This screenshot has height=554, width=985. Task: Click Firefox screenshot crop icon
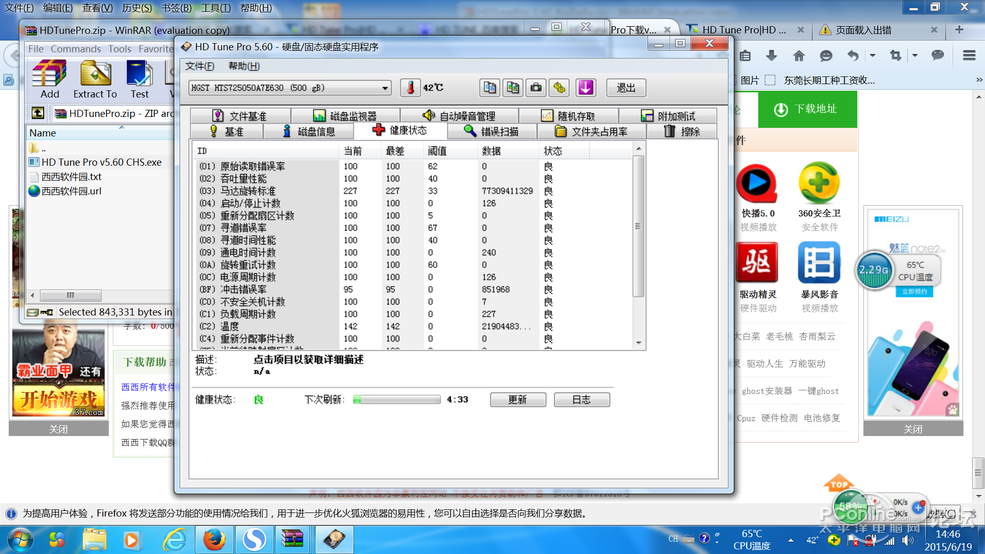[895, 56]
